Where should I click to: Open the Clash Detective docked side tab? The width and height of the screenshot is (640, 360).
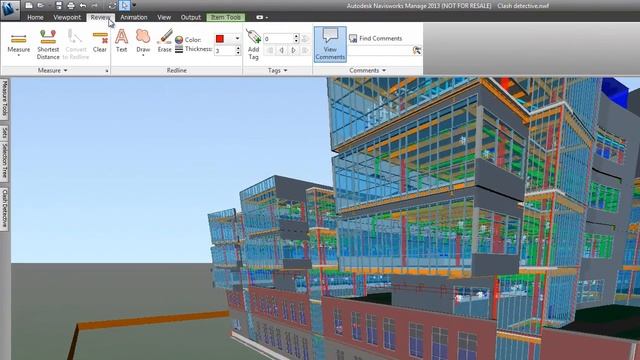pyautogui.click(x=4, y=209)
